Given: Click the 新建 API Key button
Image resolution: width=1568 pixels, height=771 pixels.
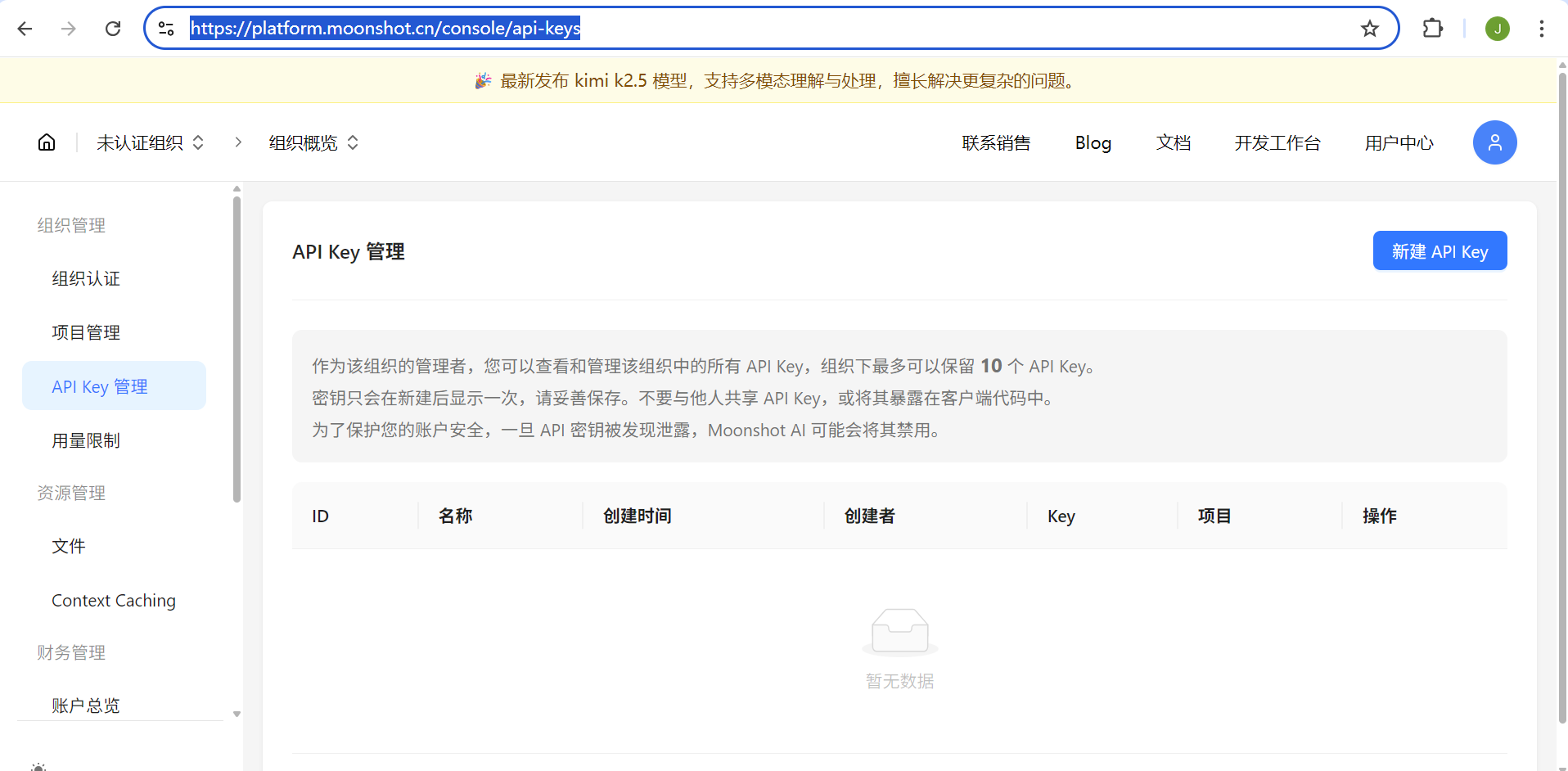Looking at the screenshot, I should tap(1440, 250).
